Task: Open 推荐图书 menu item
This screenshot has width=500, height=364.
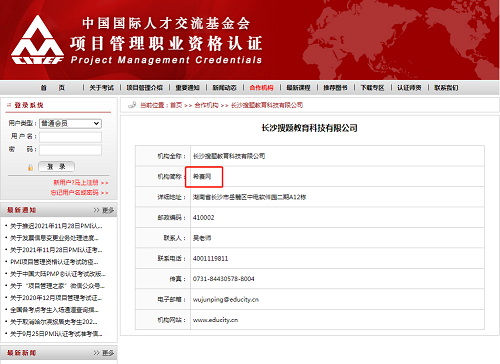Action: (x=335, y=88)
